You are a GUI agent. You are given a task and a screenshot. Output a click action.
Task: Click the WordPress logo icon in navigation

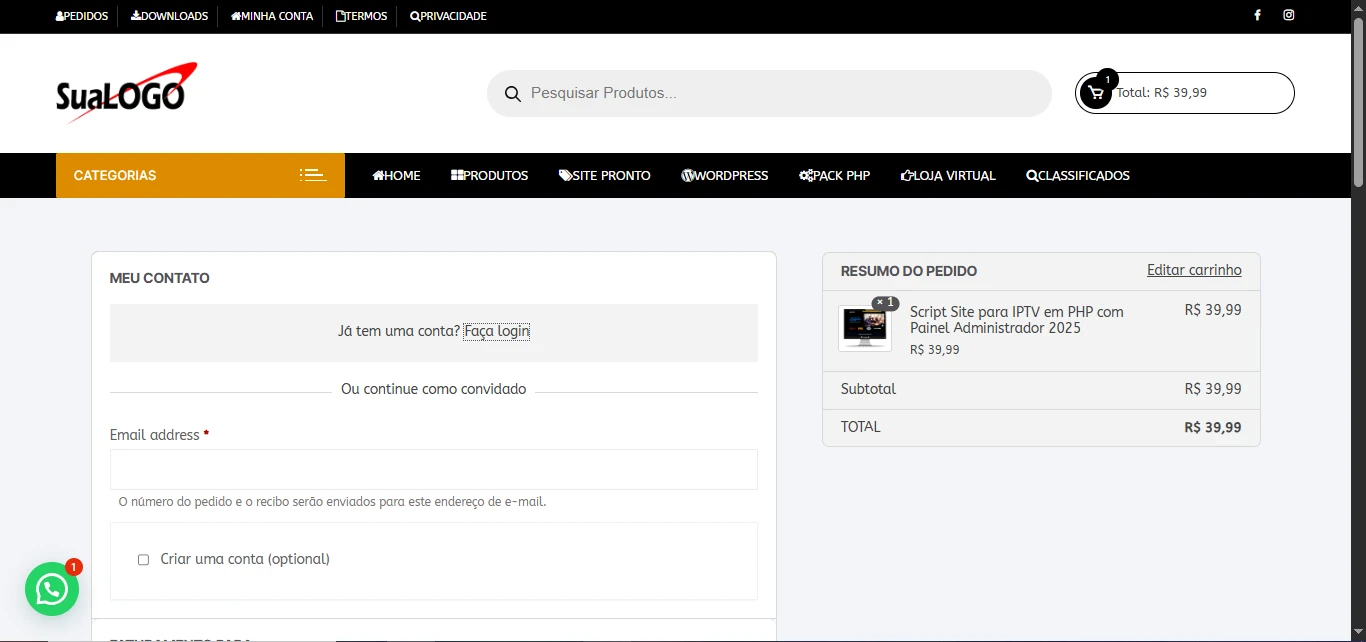[686, 175]
